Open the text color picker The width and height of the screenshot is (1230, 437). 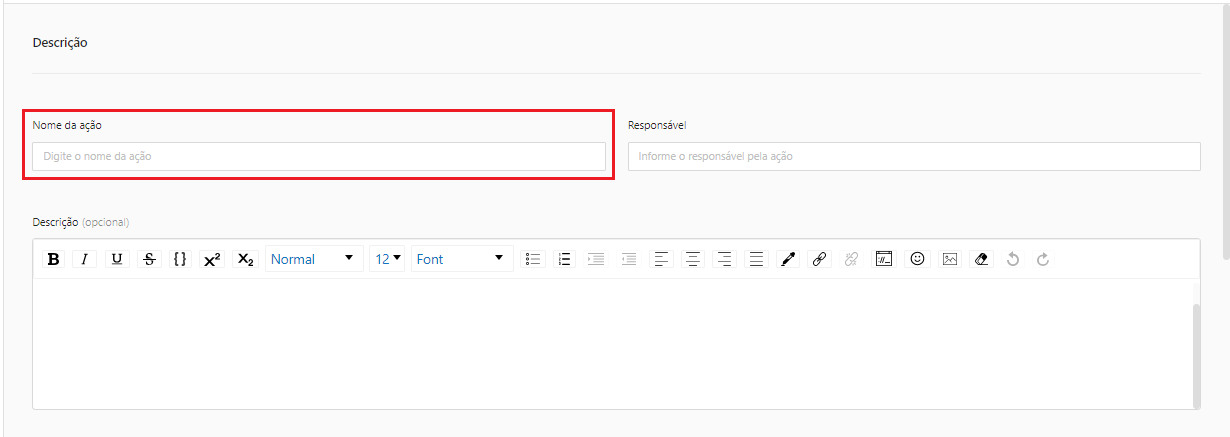click(x=788, y=259)
